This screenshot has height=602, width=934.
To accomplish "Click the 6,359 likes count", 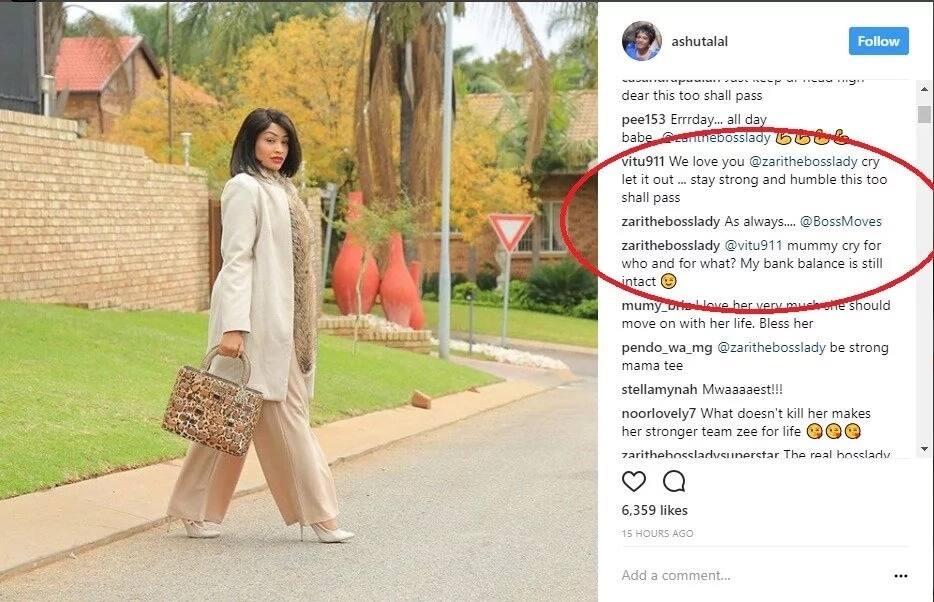I will (x=655, y=510).
